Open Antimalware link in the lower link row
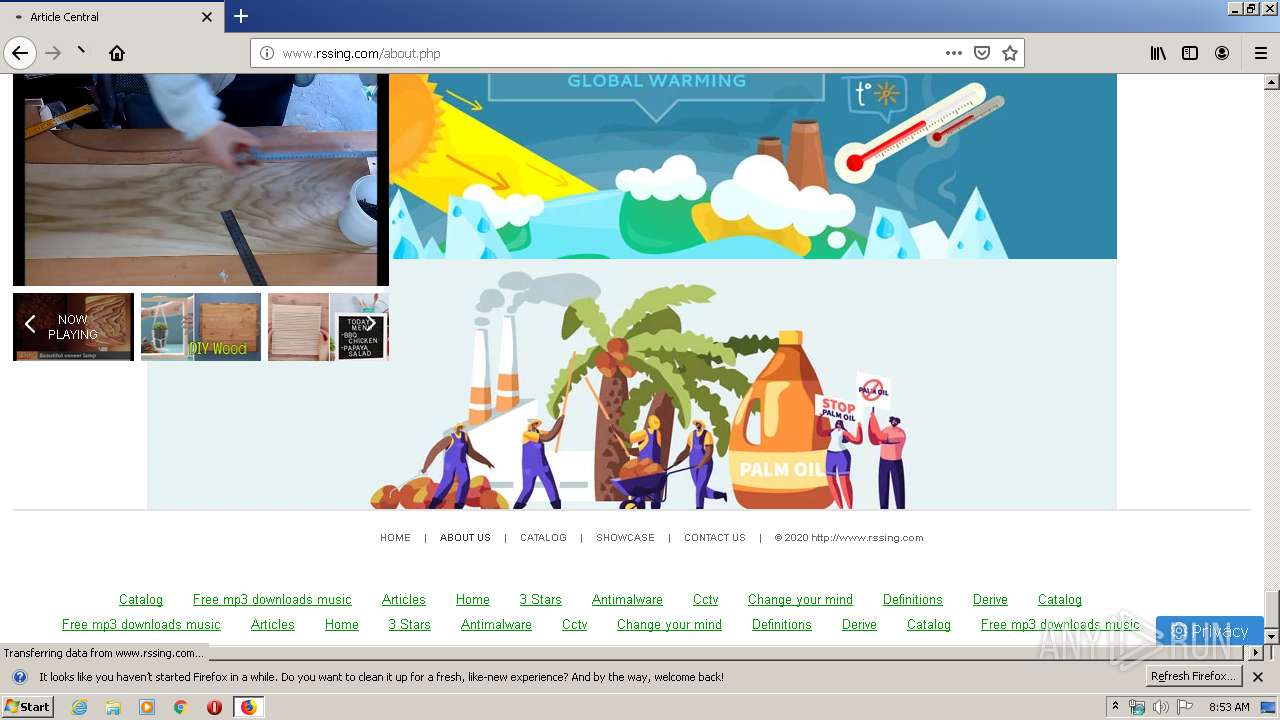The image size is (1280, 720). [x=496, y=625]
